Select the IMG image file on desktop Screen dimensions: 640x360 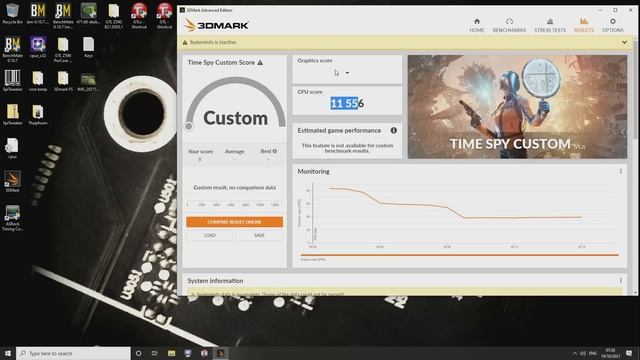click(x=88, y=81)
